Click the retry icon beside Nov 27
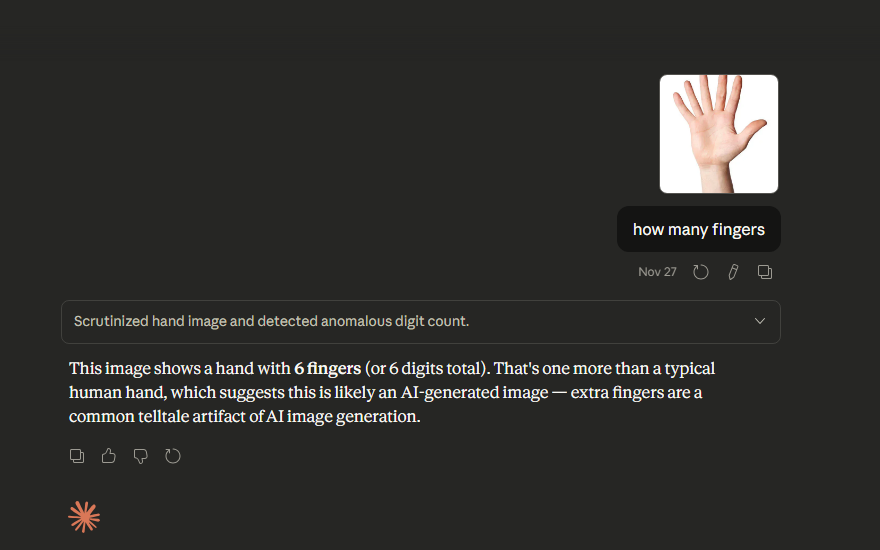The height and width of the screenshot is (550, 880). coord(701,272)
